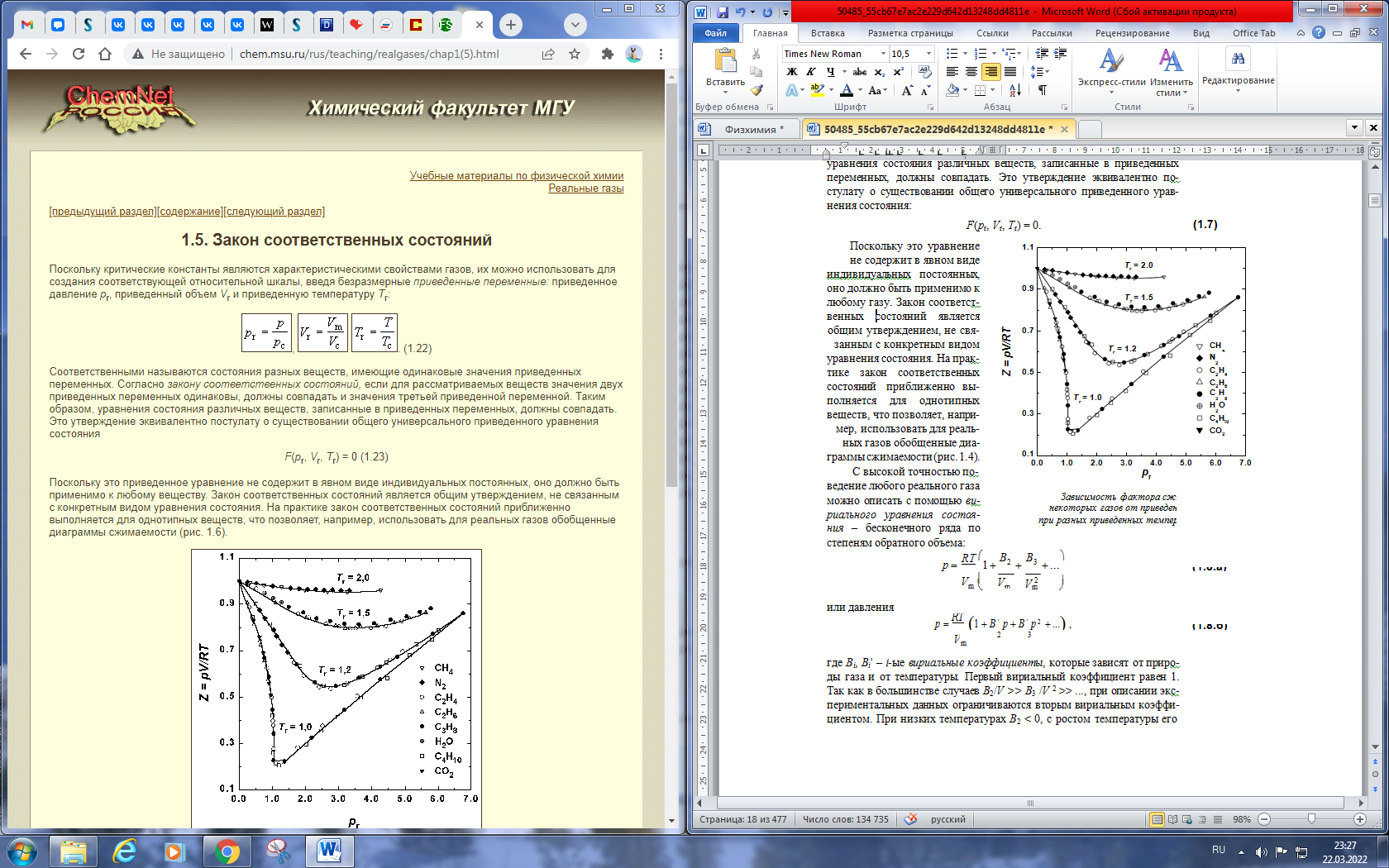Click the zoom slider handle in Word

[1311, 819]
